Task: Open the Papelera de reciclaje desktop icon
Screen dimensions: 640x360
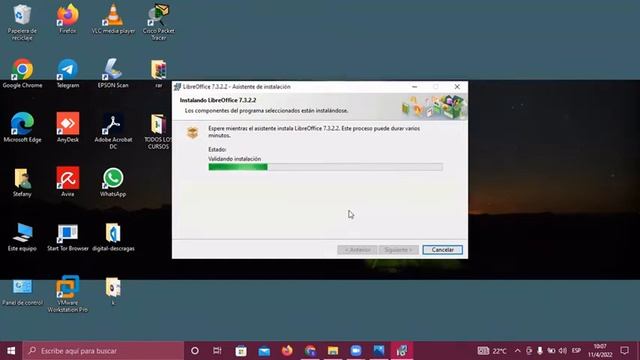Action: point(22,21)
